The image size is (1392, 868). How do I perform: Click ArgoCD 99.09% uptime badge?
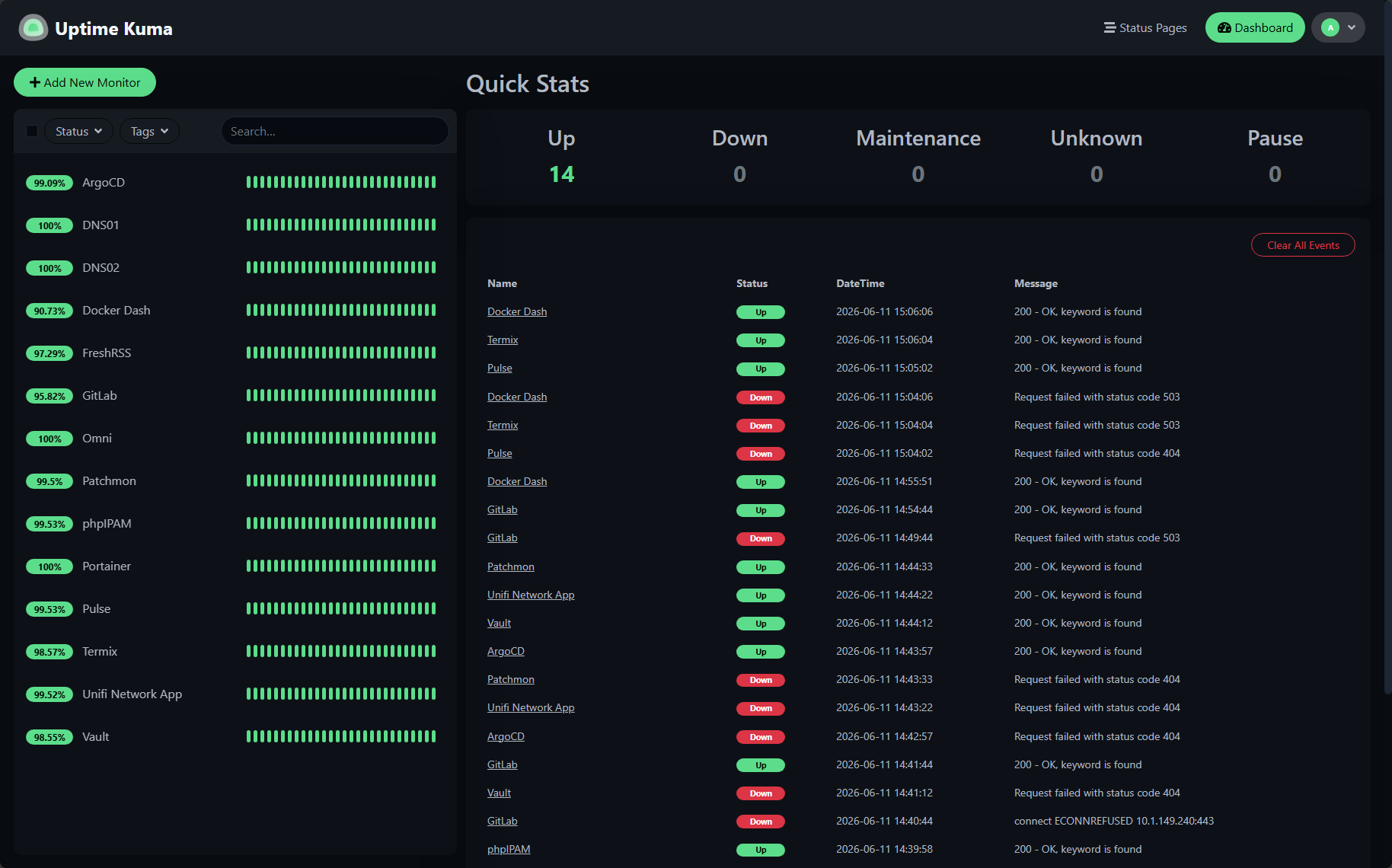49,183
